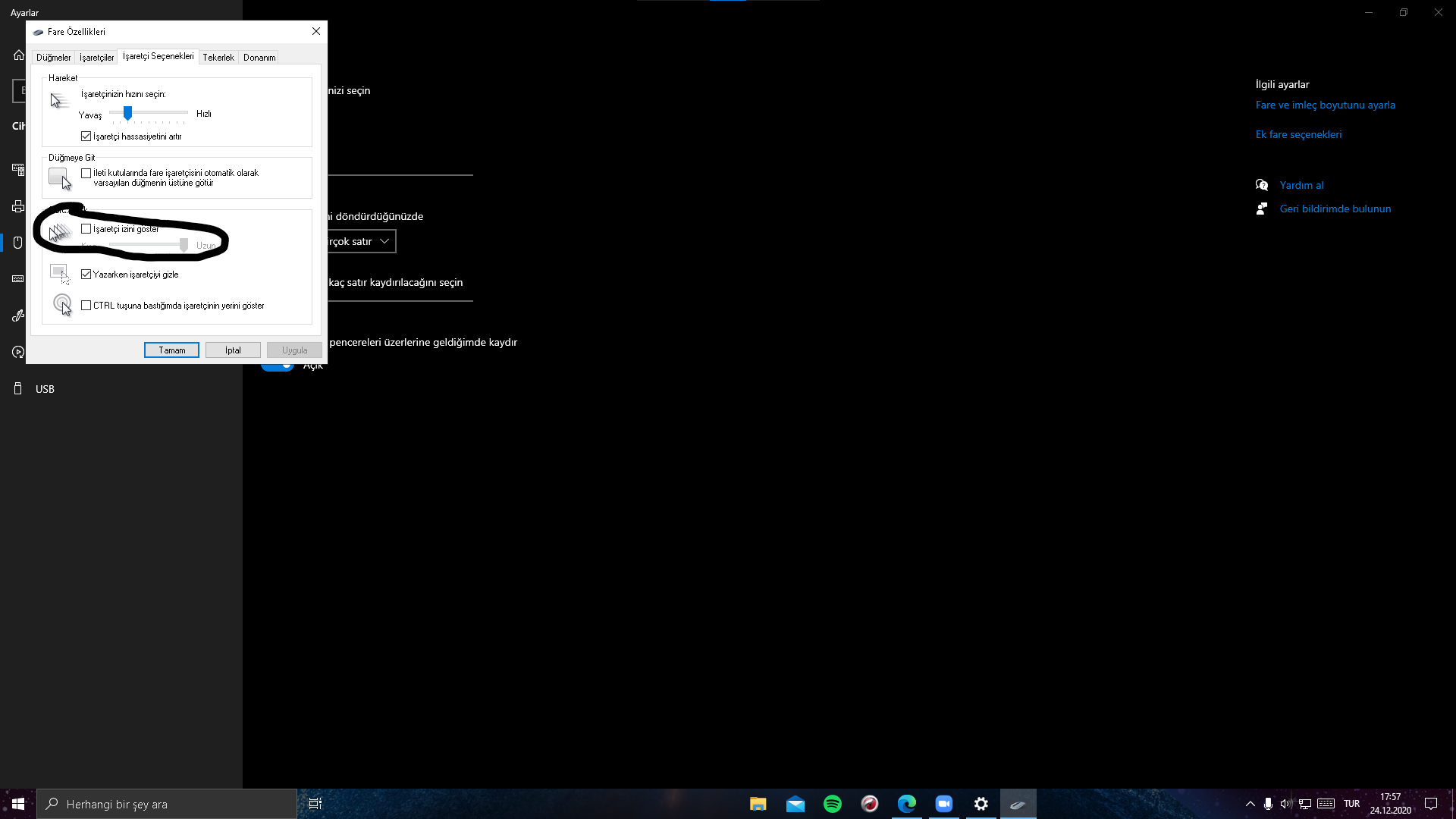Open the USB sidebar item
Viewport: 1456px width, 819px height.
coord(44,389)
